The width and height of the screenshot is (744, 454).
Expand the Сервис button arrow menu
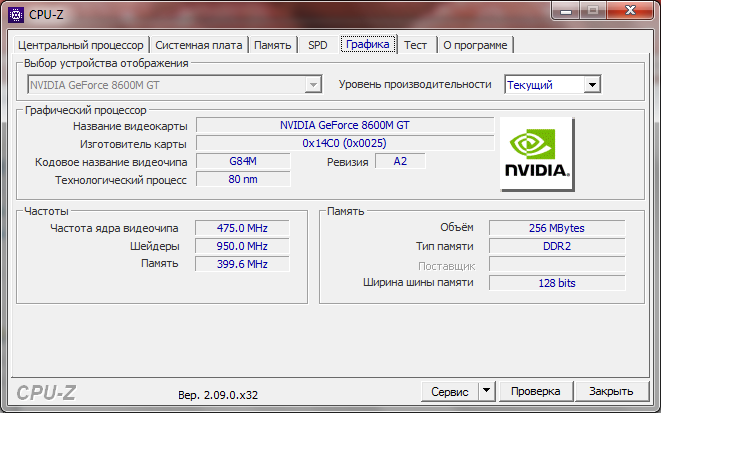point(486,391)
